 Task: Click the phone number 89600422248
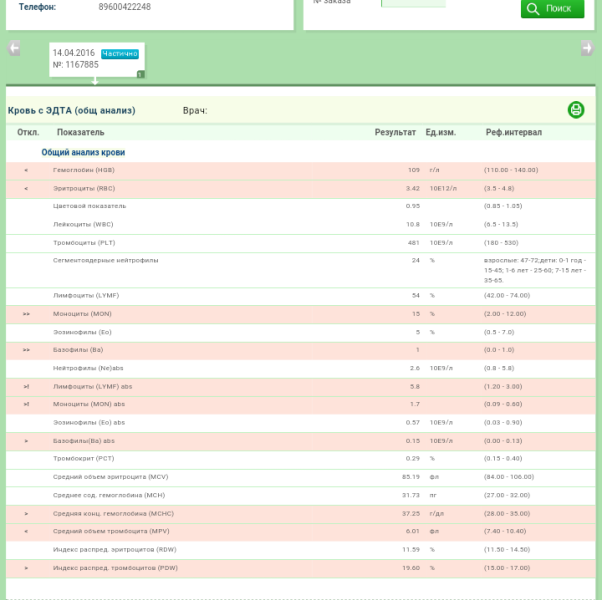pyautogui.click(x=125, y=7)
